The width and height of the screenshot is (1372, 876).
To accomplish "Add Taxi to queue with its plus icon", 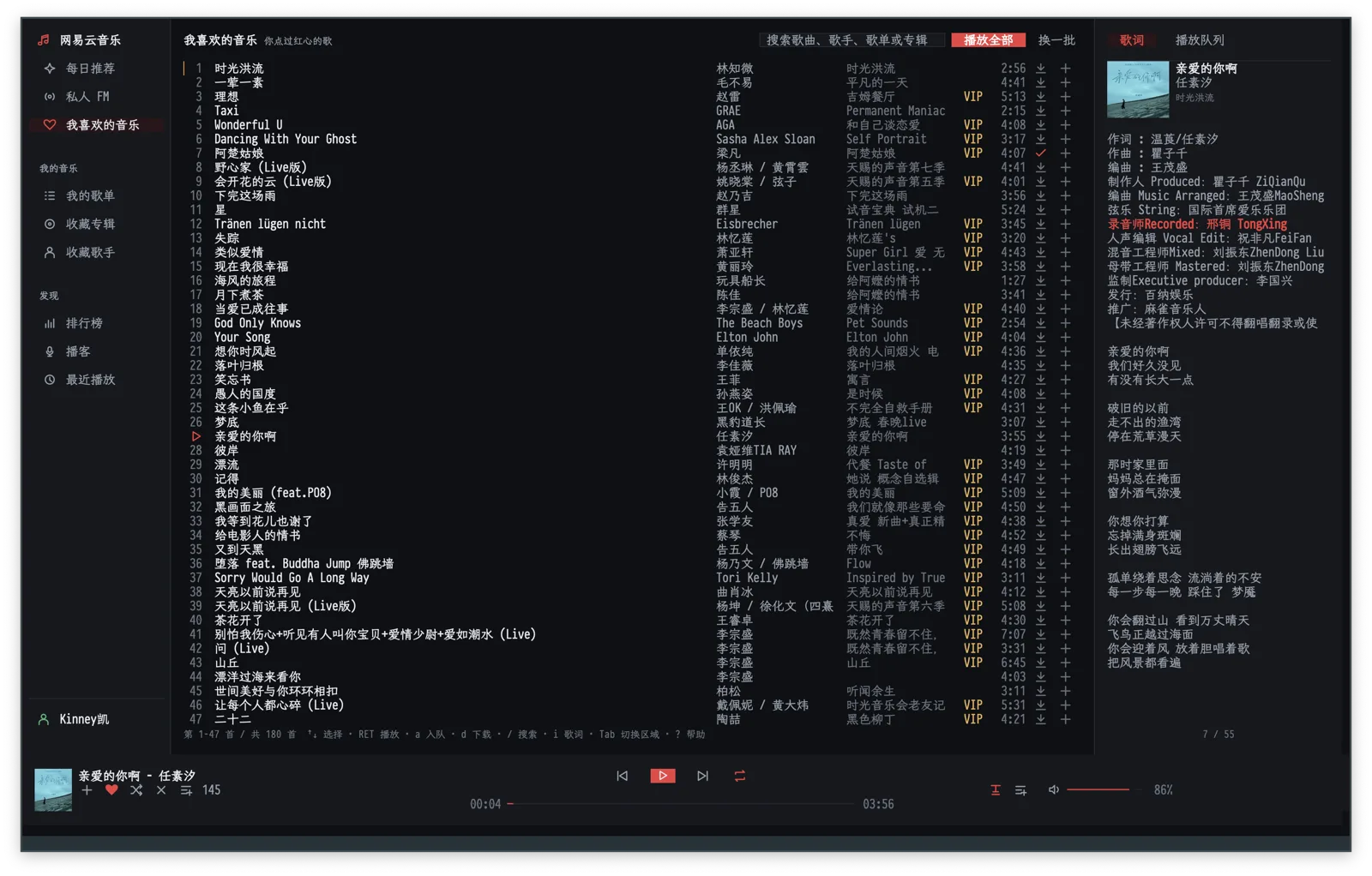I will pyautogui.click(x=1066, y=111).
